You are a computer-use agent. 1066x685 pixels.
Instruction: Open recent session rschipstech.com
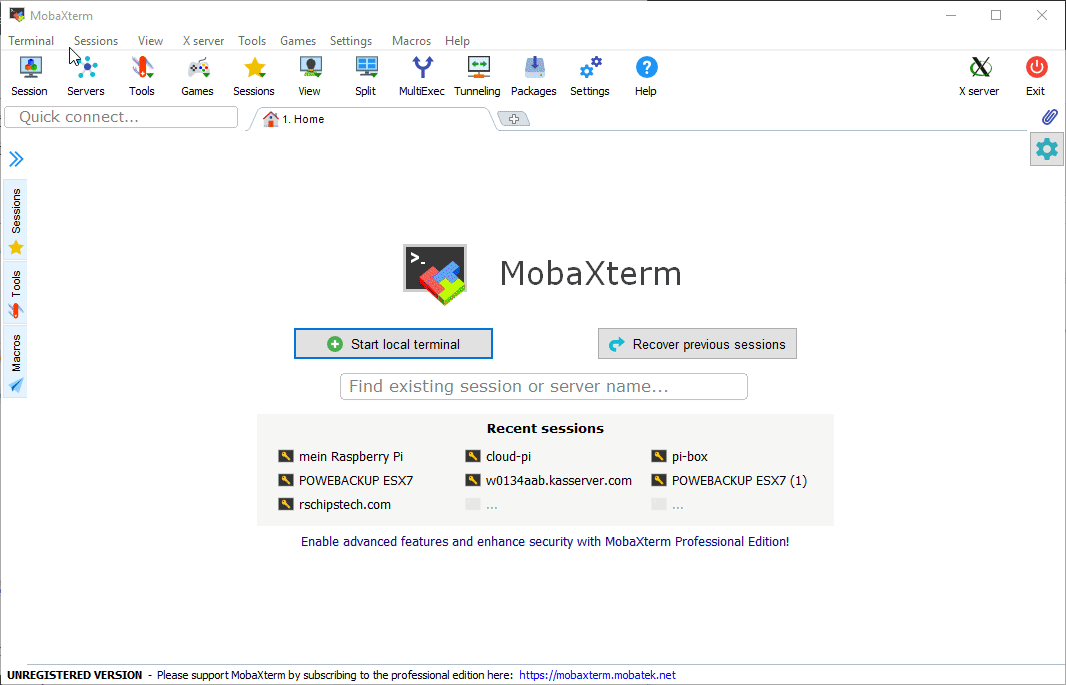(334, 504)
